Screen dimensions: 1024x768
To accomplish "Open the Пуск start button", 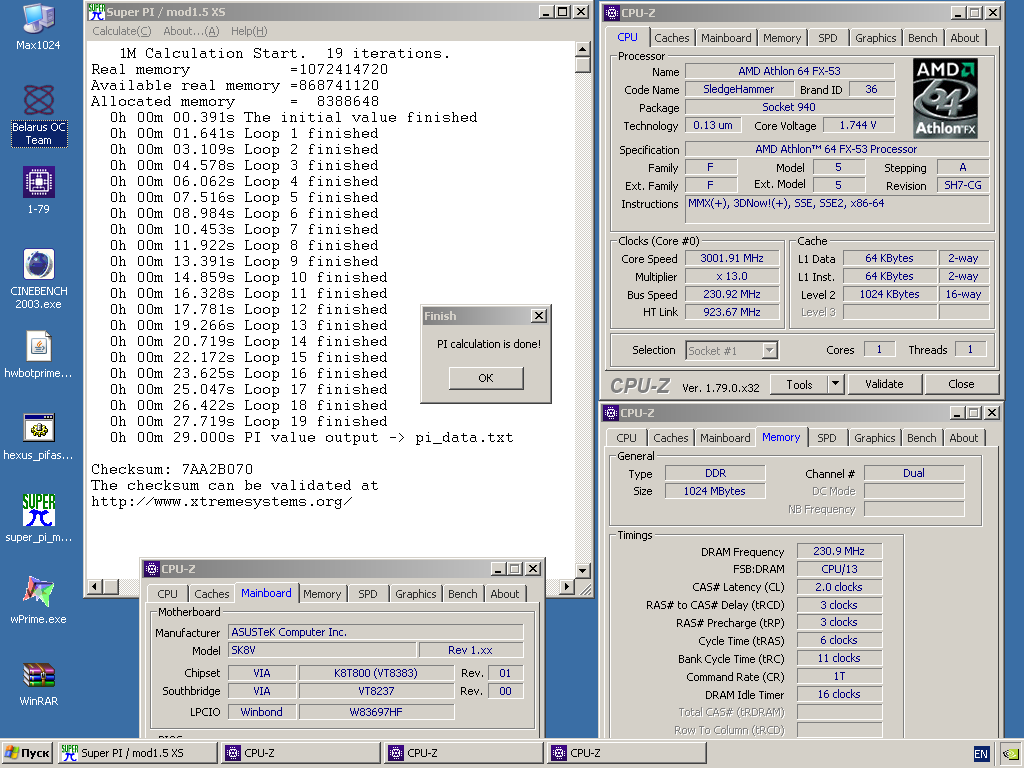I will pyautogui.click(x=27, y=753).
